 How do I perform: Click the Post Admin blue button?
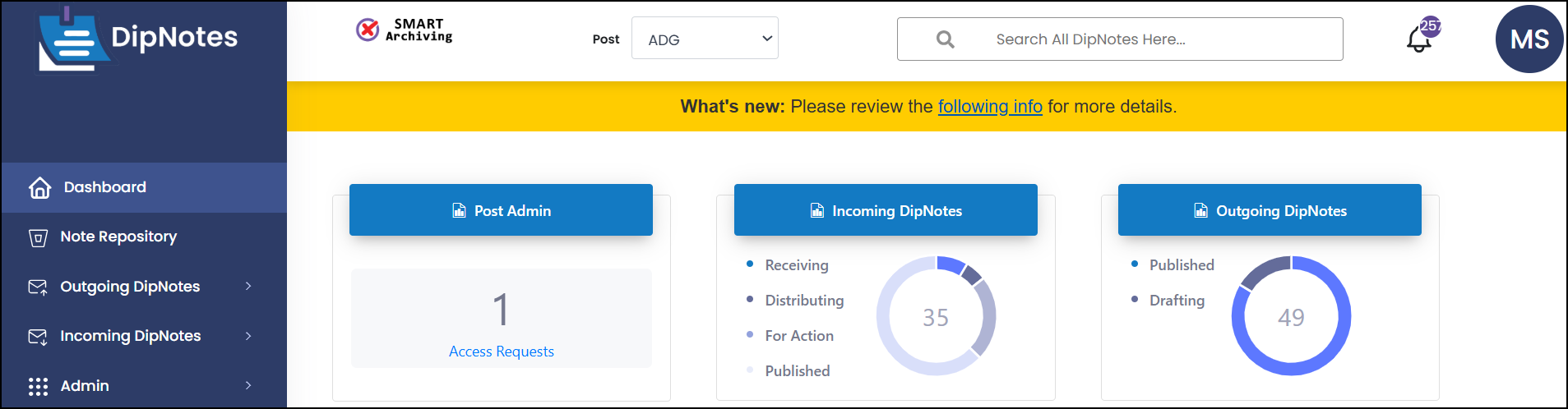click(x=501, y=210)
